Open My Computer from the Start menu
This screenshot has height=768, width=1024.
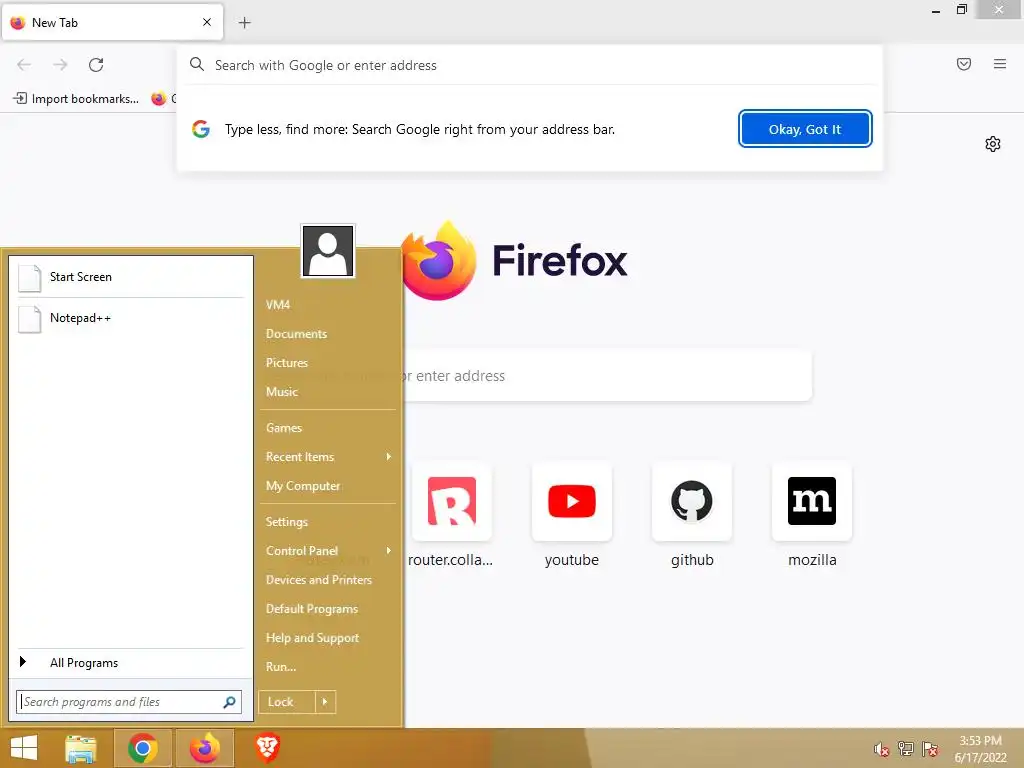tap(303, 486)
